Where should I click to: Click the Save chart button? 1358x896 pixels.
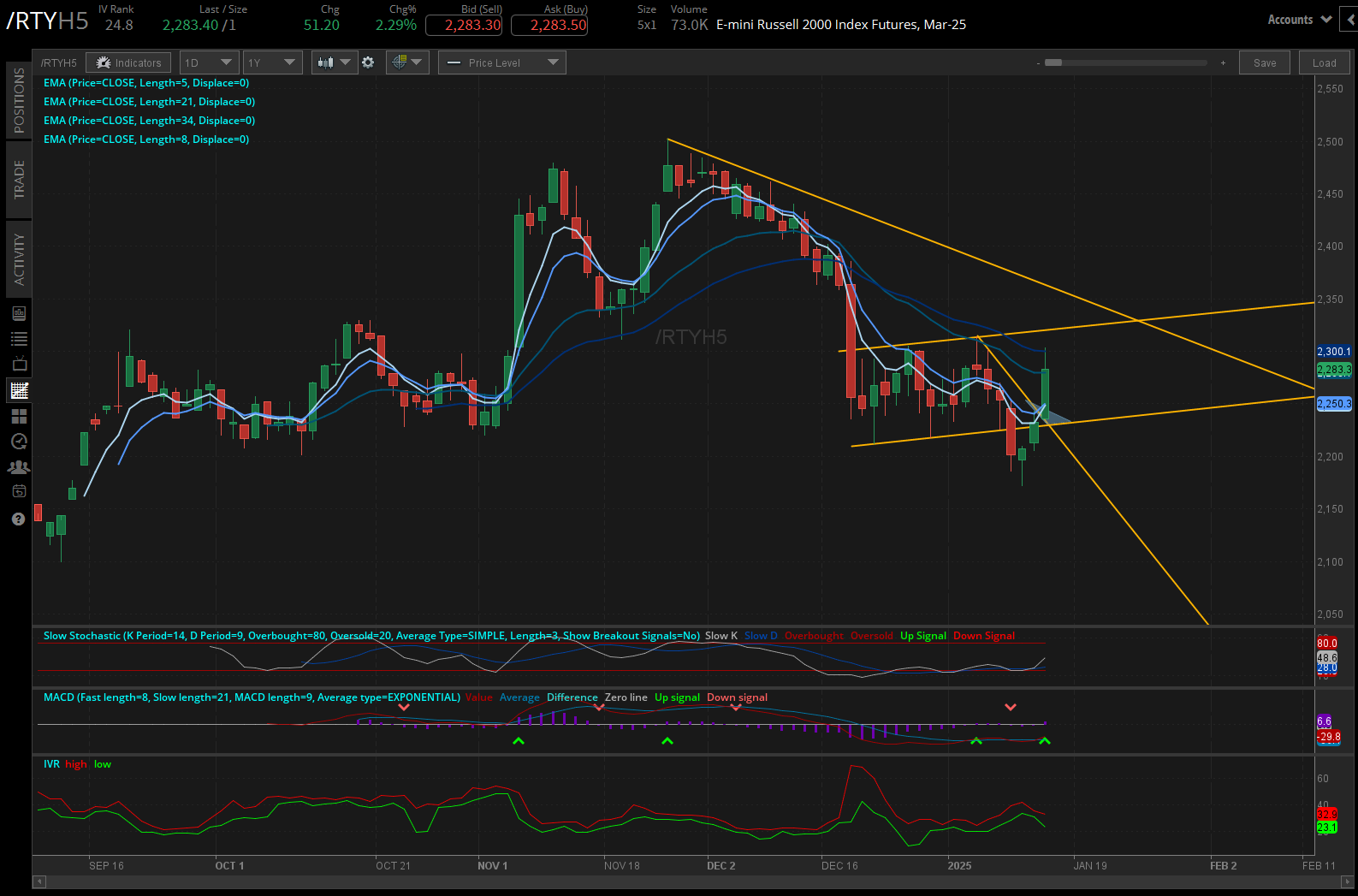pos(1264,62)
